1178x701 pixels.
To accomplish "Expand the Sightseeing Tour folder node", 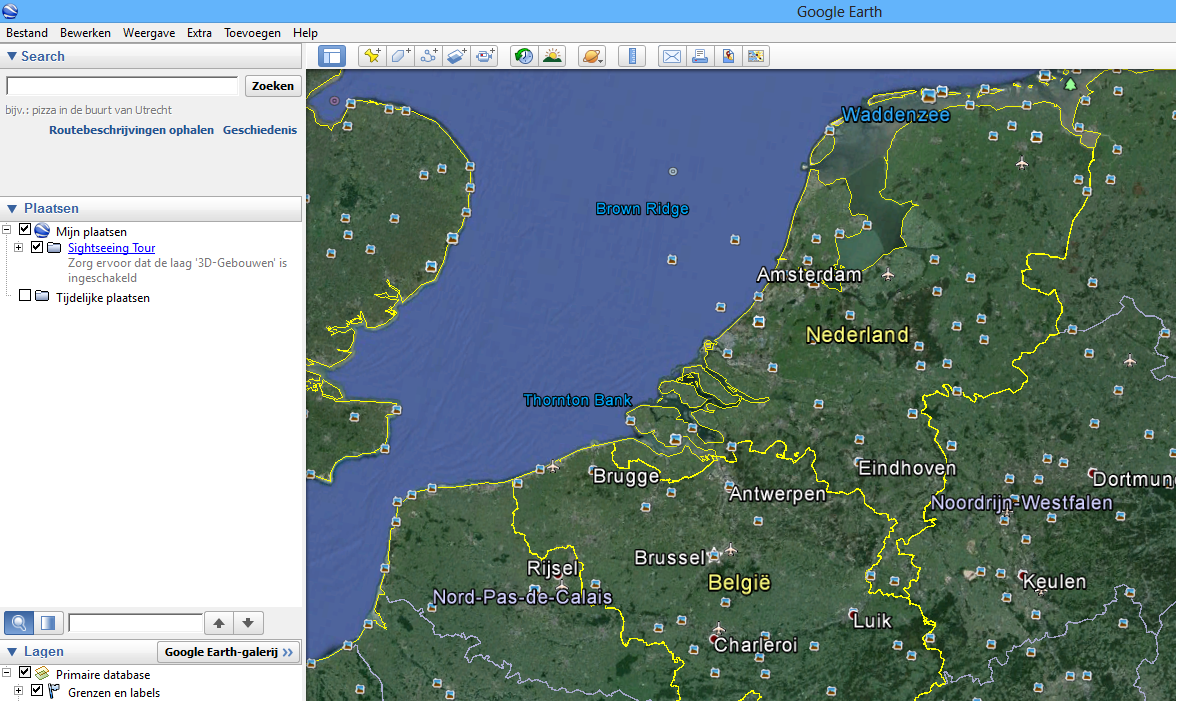I will pos(19,247).
